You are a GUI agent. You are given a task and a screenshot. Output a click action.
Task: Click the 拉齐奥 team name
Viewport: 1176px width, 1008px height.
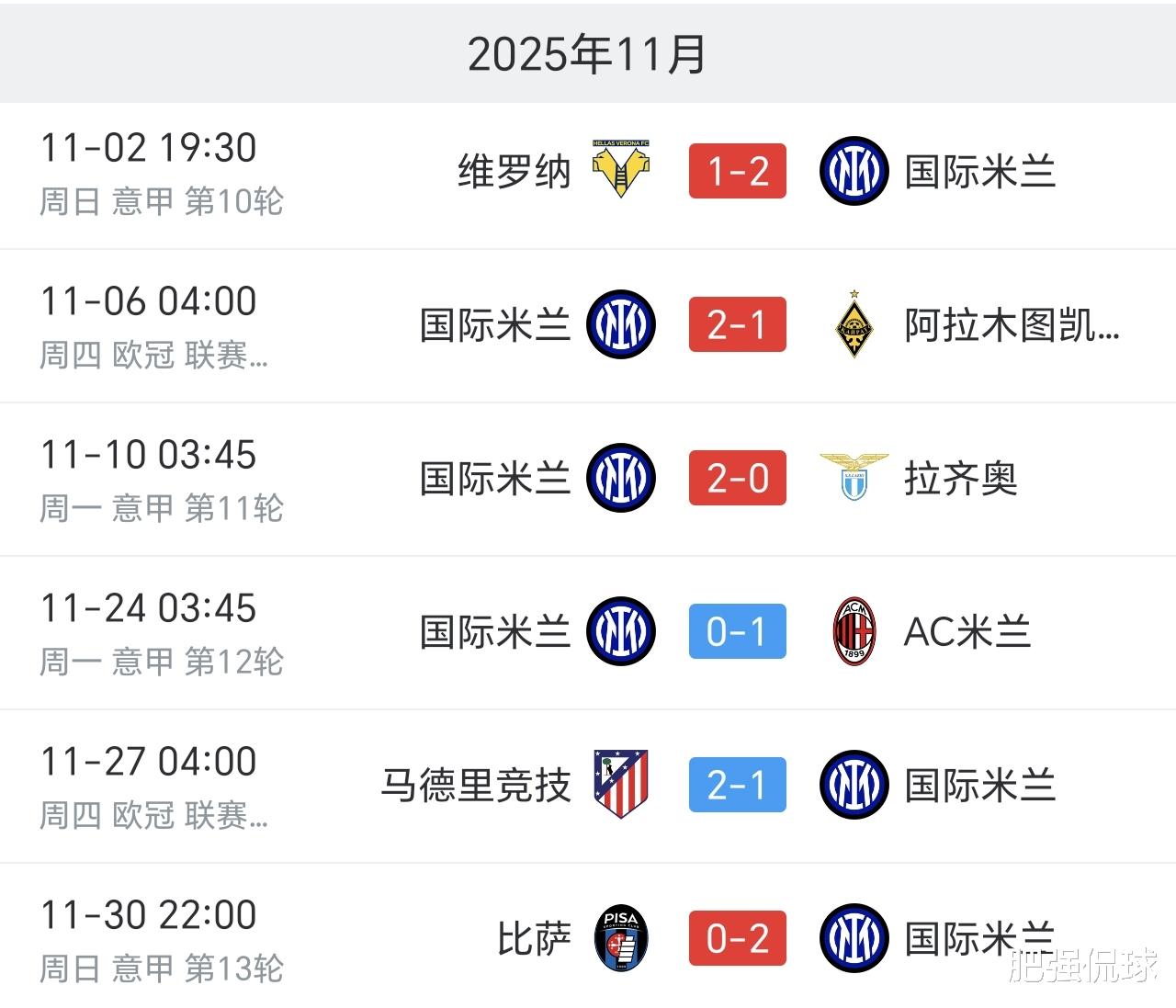coord(960,479)
